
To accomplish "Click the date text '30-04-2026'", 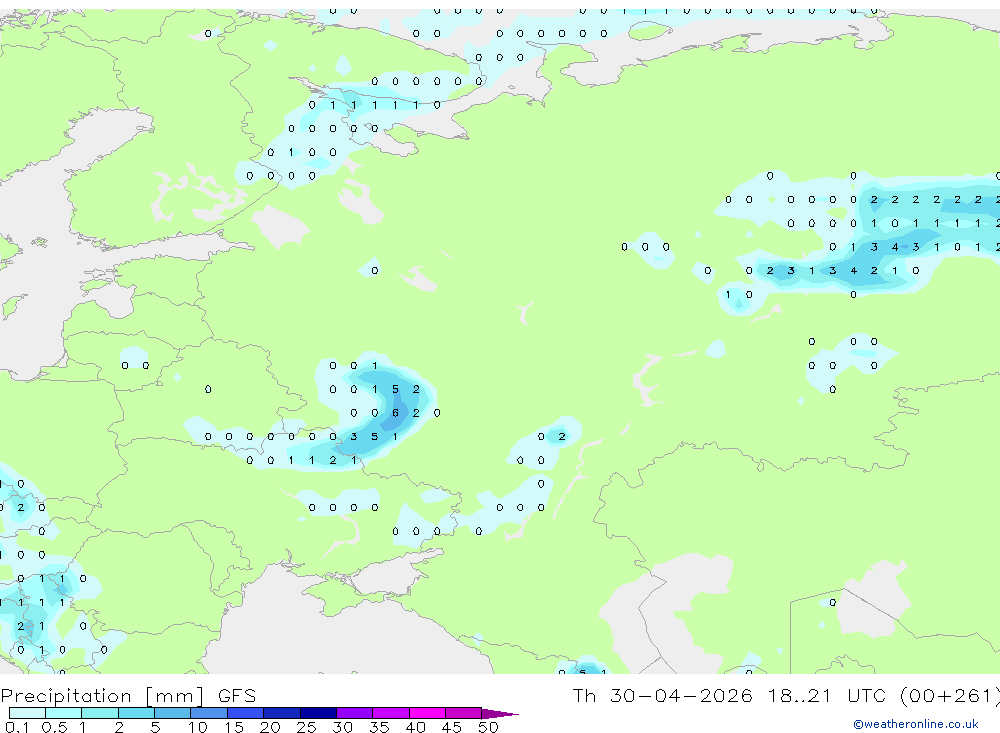I will pyautogui.click(x=681, y=695).
